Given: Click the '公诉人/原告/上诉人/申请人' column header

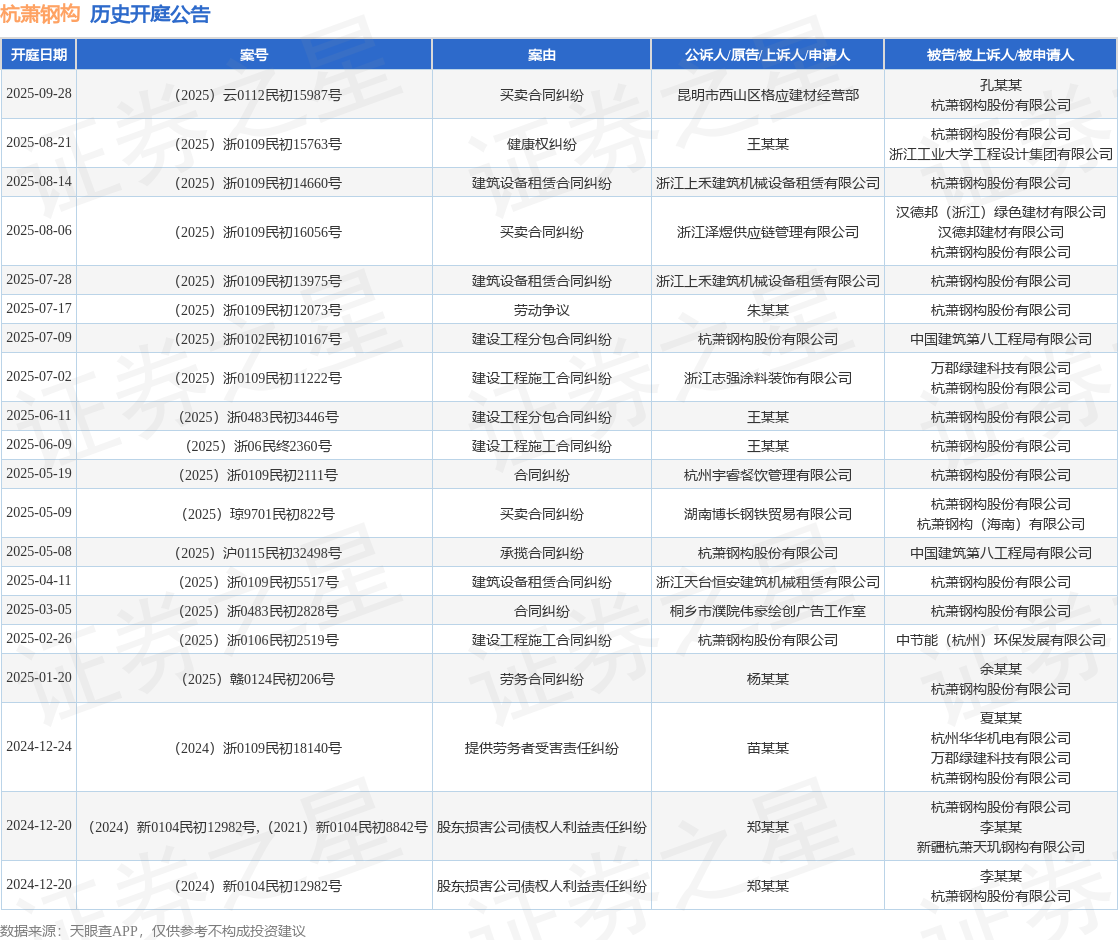Looking at the screenshot, I should coord(767,55).
